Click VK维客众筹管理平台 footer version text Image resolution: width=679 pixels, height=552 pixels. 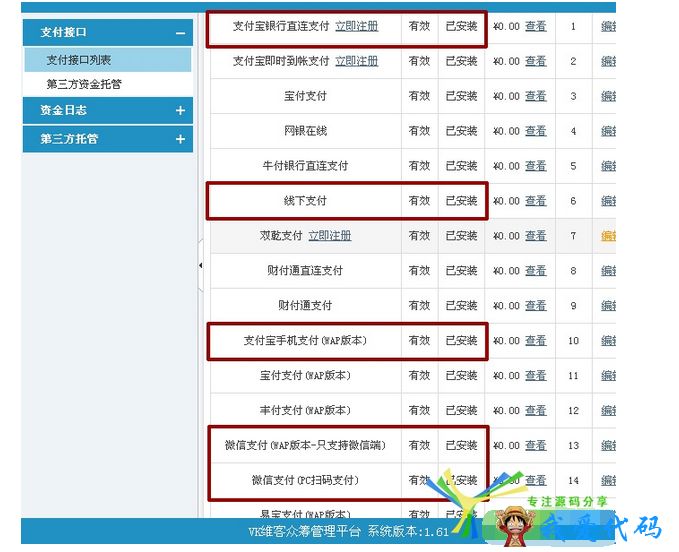[349, 532]
